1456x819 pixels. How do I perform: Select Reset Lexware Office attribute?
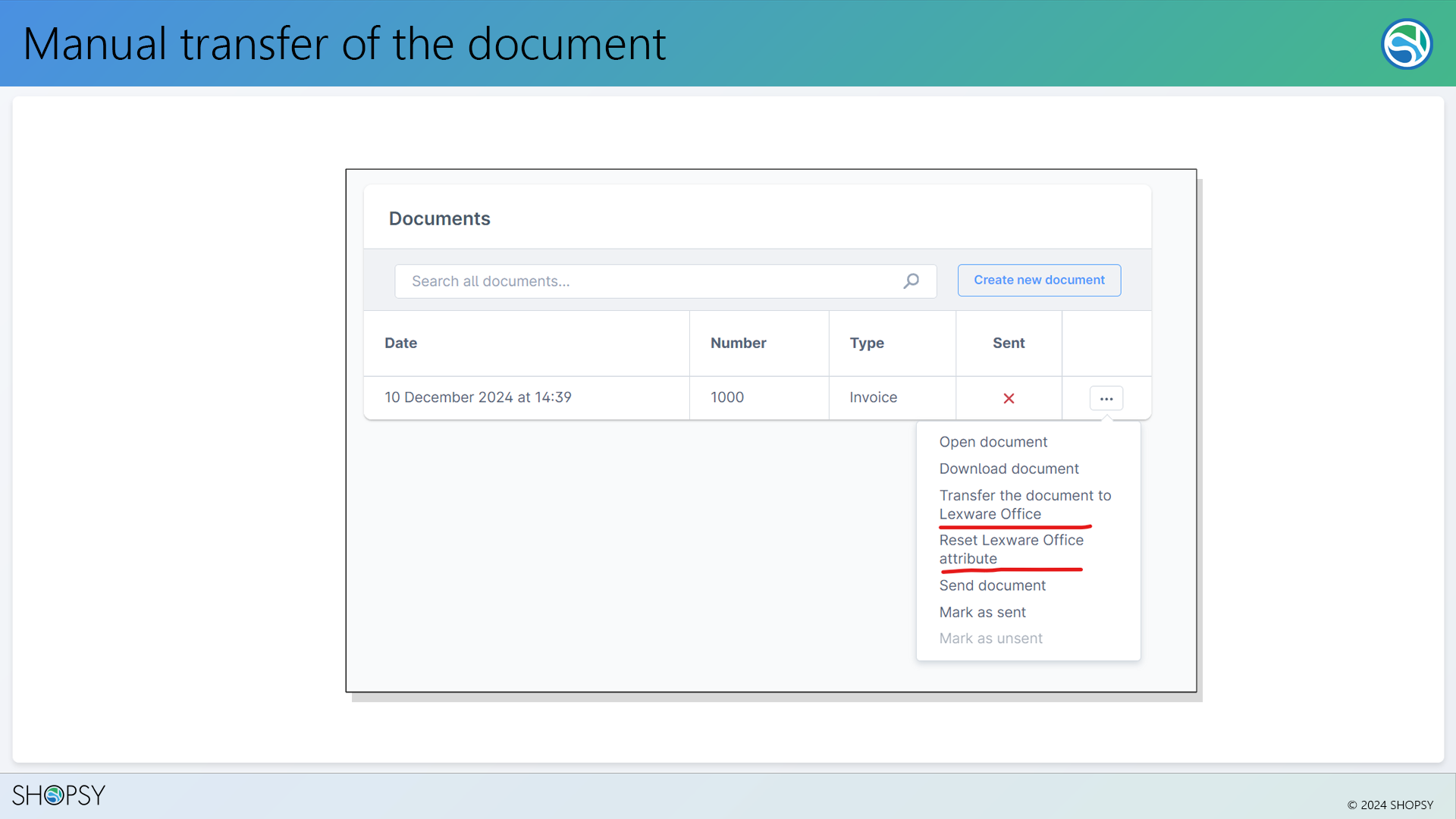[x=1011, y=549]
